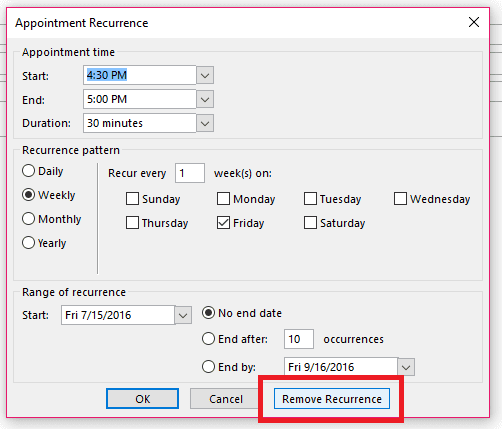Expand the End time dropdown
This screenshot has width=502, height=429.
[205, 99]
